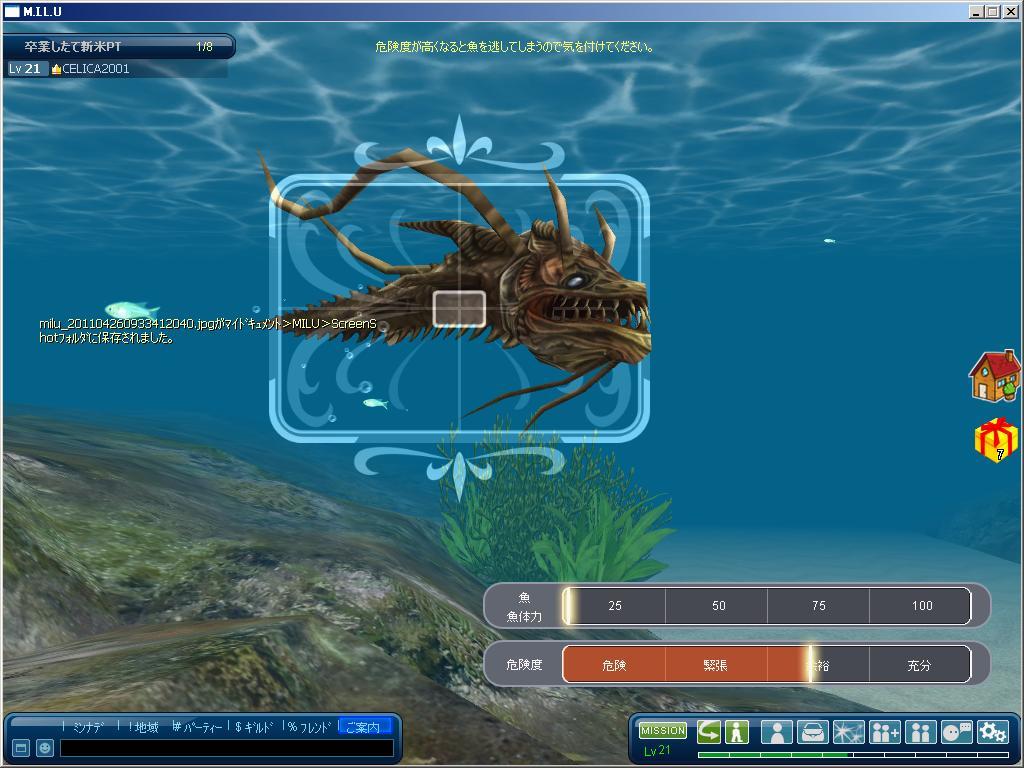Click the add friend icon with plus
Image resolution: width=1024 pixels, height=768 pixels.
(885, 732)
